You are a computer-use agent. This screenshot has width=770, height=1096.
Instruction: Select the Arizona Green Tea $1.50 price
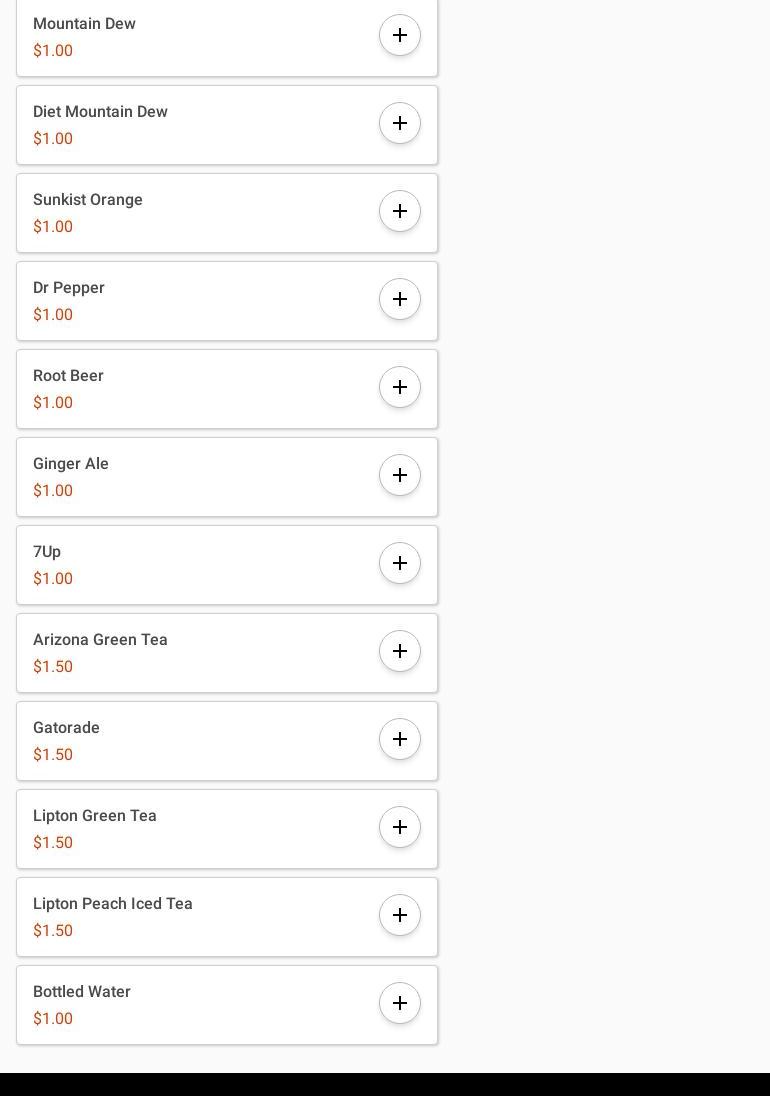[53, 666]
